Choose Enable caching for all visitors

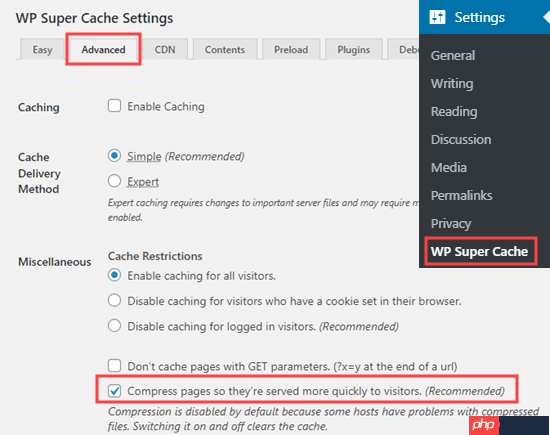(114, 275)
